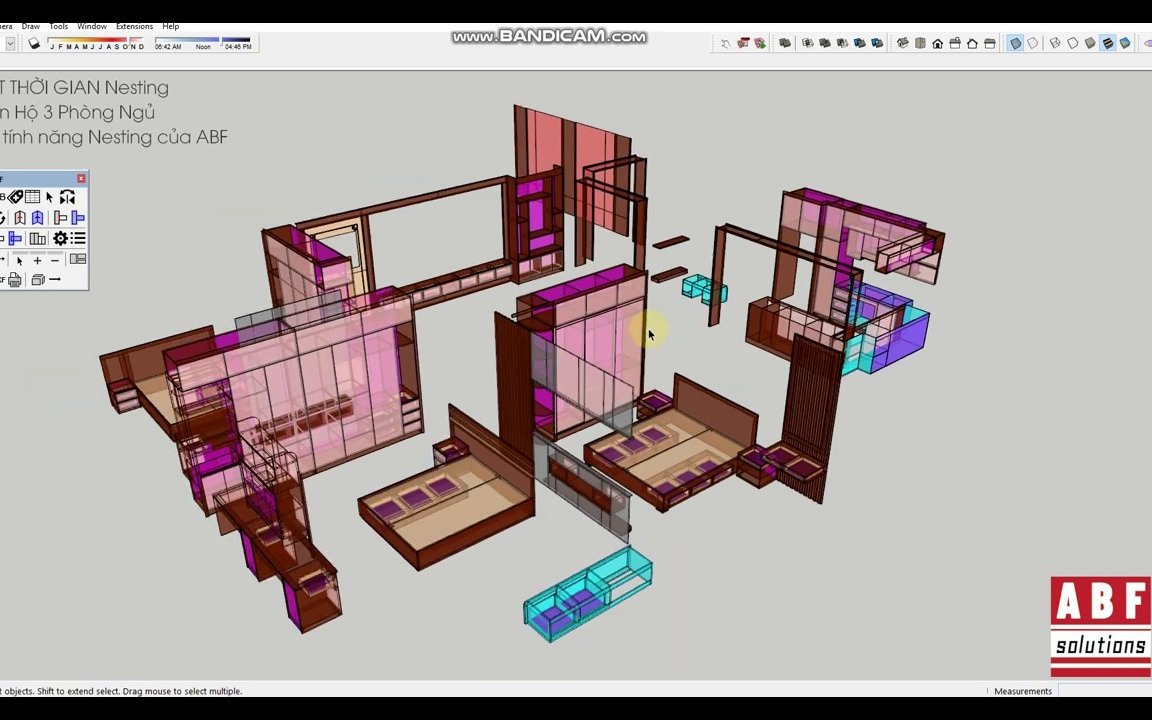1152x720 pixels.
Task: Open the Extensions menu
Action: pos(134,25)
